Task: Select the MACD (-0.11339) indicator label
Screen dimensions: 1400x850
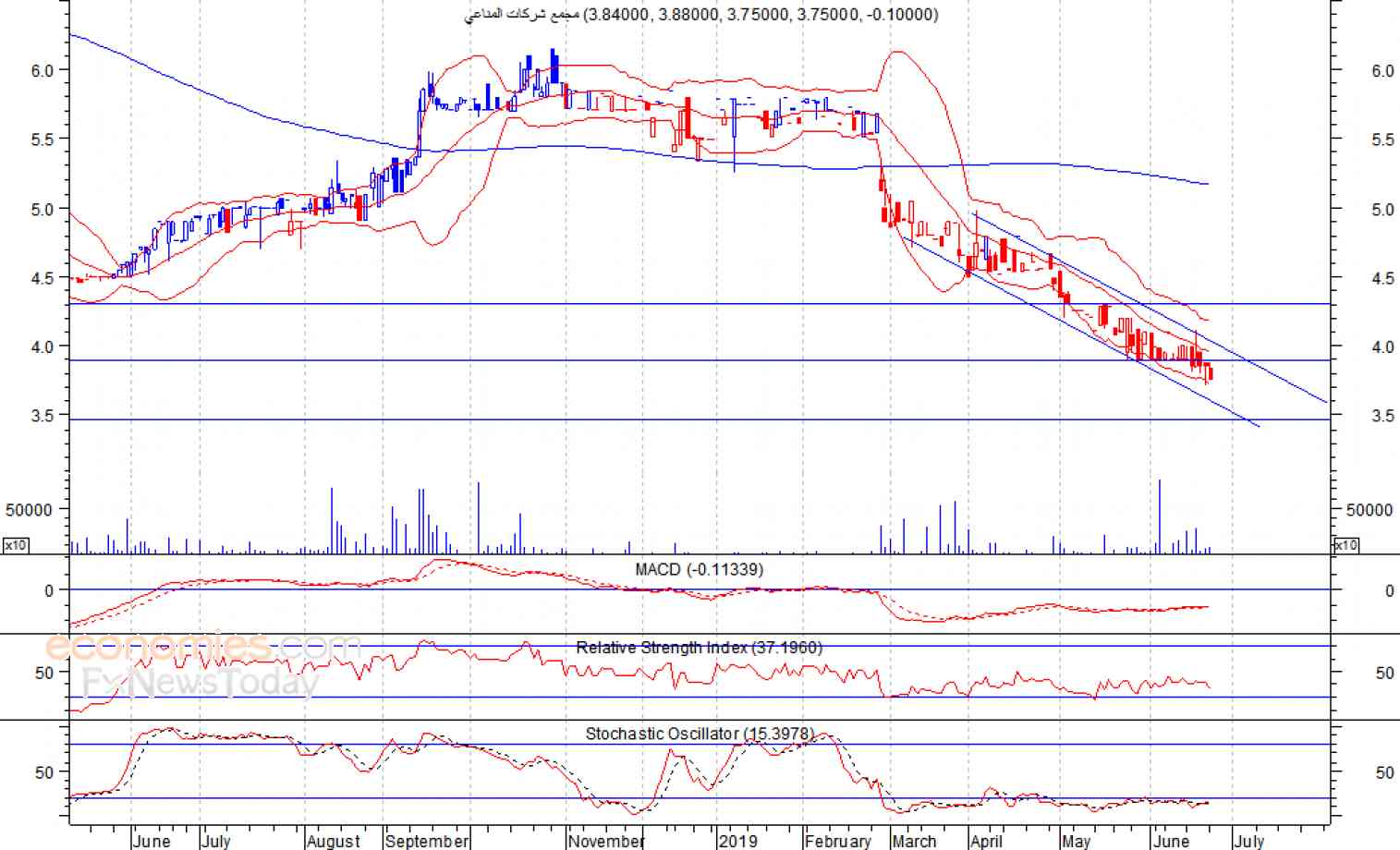Action: [x=699, y=569]
